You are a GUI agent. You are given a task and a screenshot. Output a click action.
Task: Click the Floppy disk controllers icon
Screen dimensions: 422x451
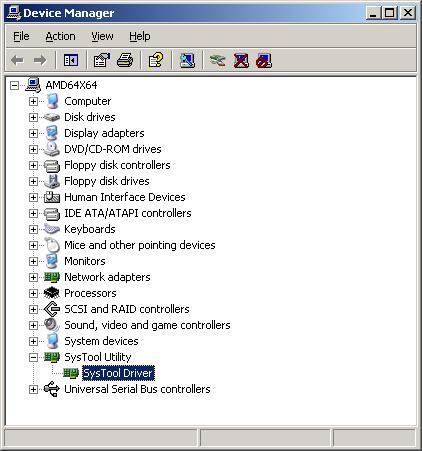click(52, 165)
